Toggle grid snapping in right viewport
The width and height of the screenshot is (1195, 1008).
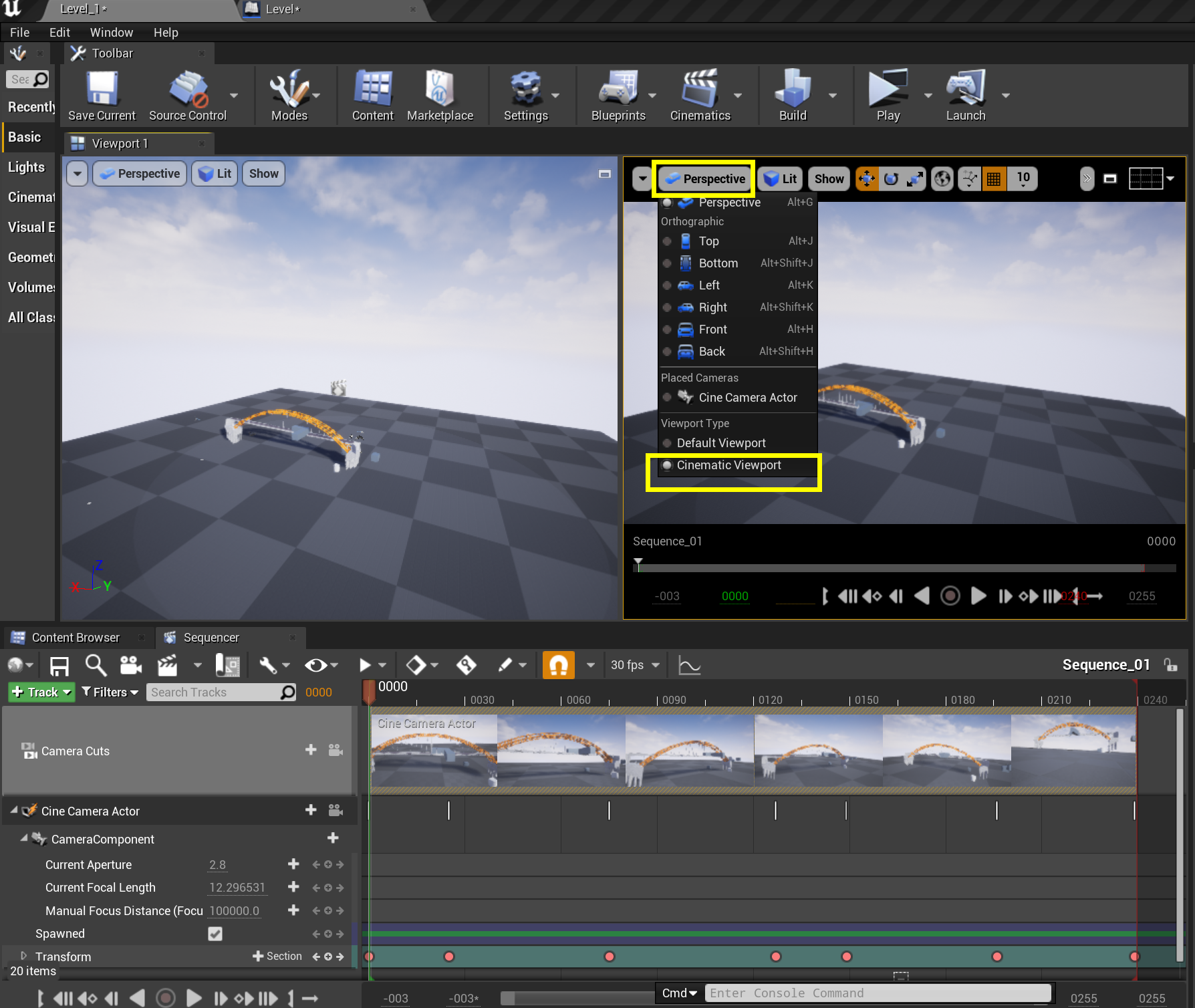[x=994, y=178]
